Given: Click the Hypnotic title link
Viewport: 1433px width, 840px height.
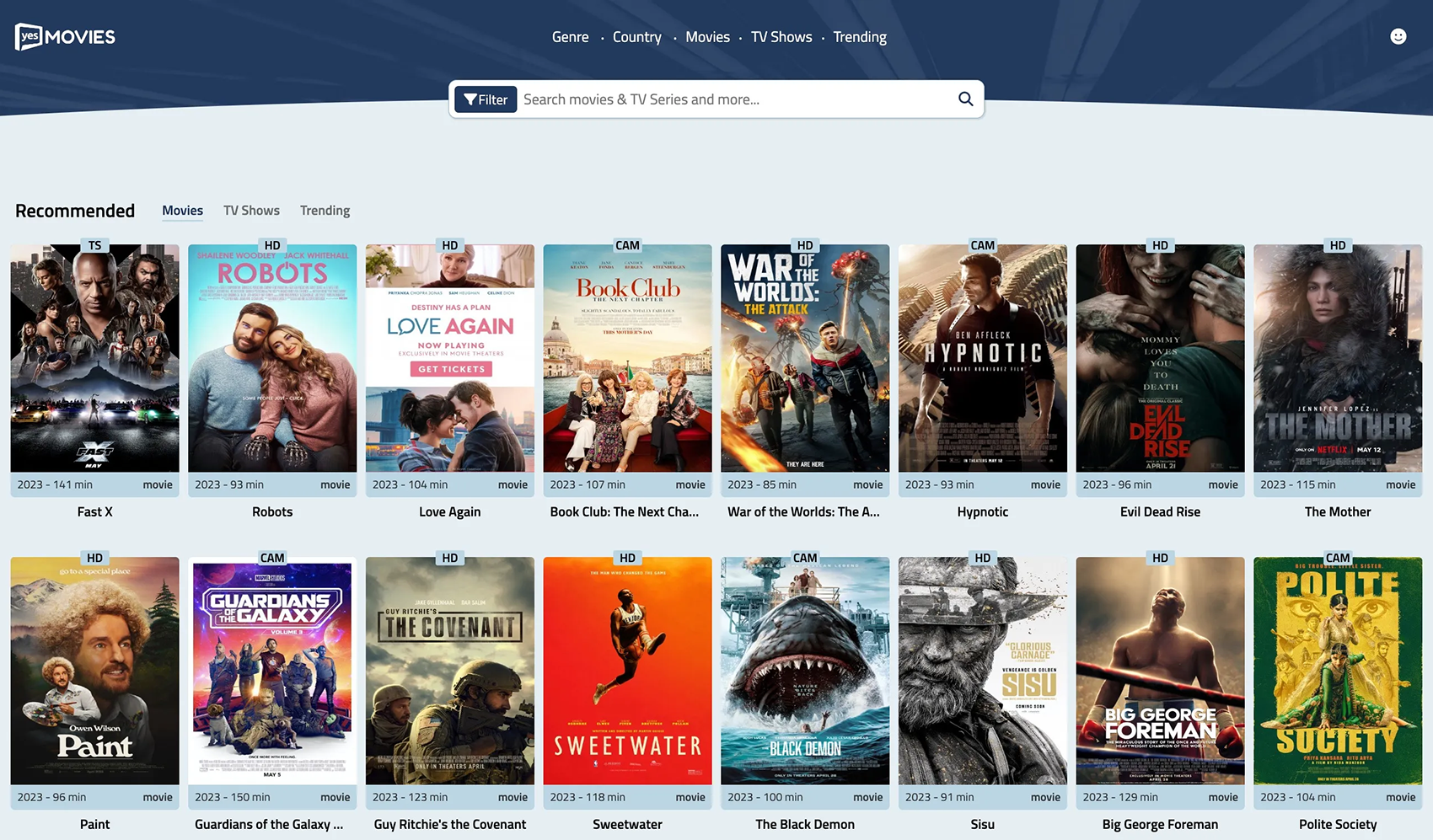Looking at the screenshot, I should [x=983, y=511].
